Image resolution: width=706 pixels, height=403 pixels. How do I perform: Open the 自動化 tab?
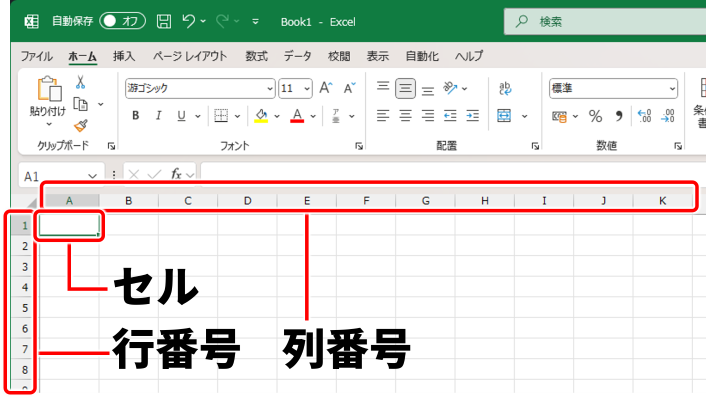point(422,56)
